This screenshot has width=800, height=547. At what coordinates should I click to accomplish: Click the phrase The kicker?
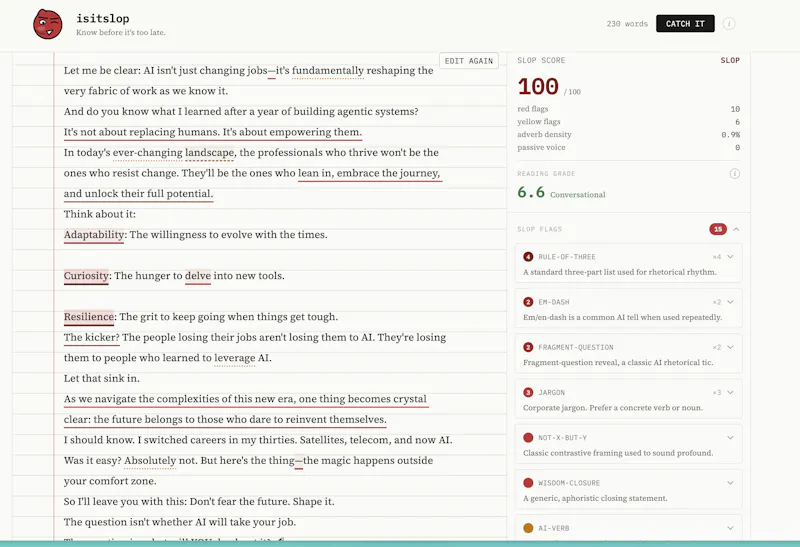click(x=91, y=337)
